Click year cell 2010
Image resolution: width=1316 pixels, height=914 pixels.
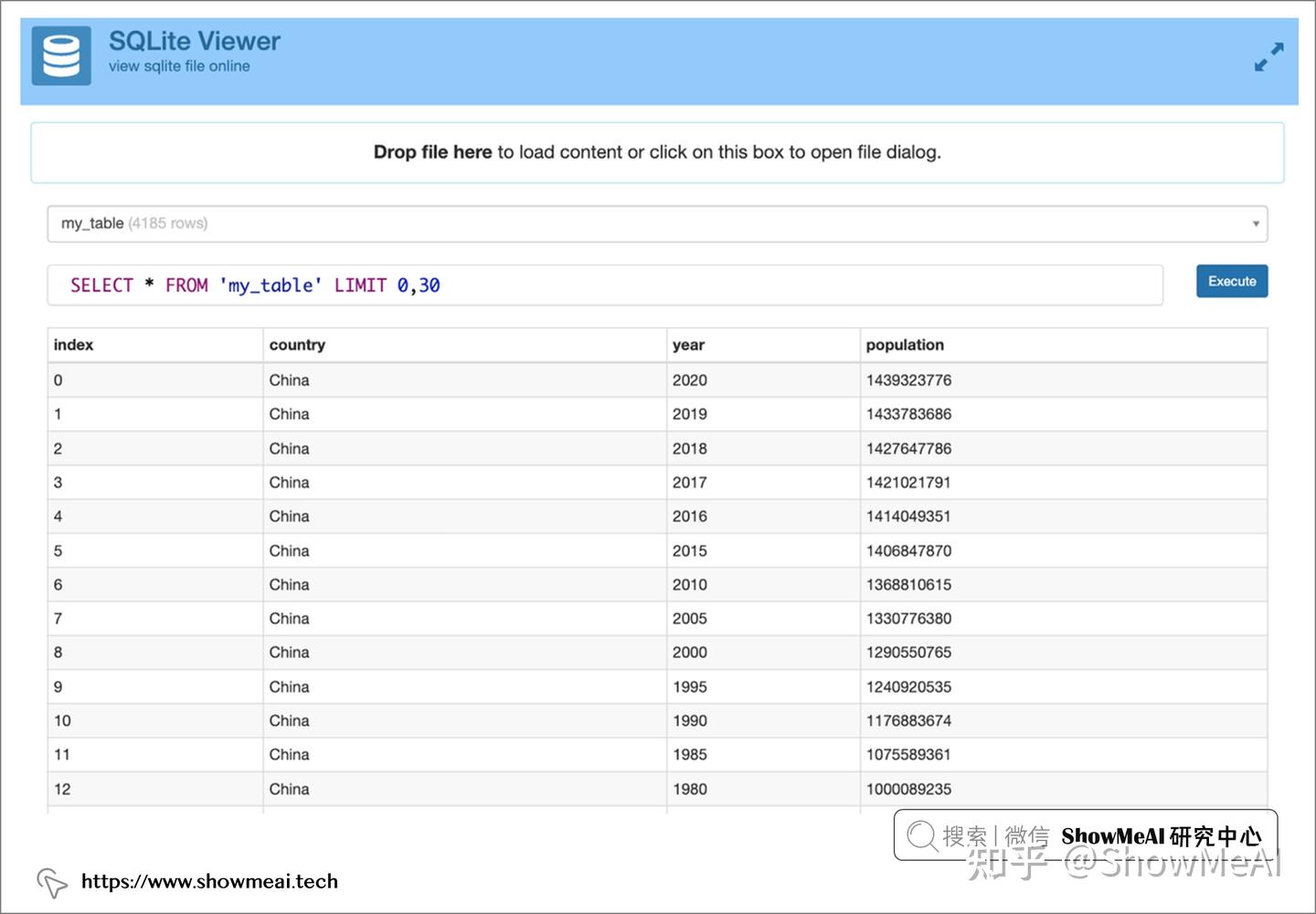(x=764, y=585)
